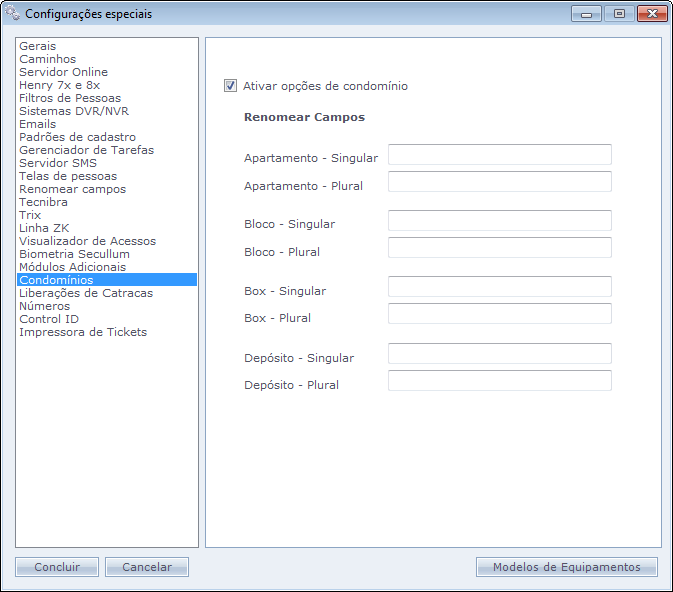Select Biometria Secullum in sidebar
Image resolution: width=673 pixels, height=592 pixels.
74,254
